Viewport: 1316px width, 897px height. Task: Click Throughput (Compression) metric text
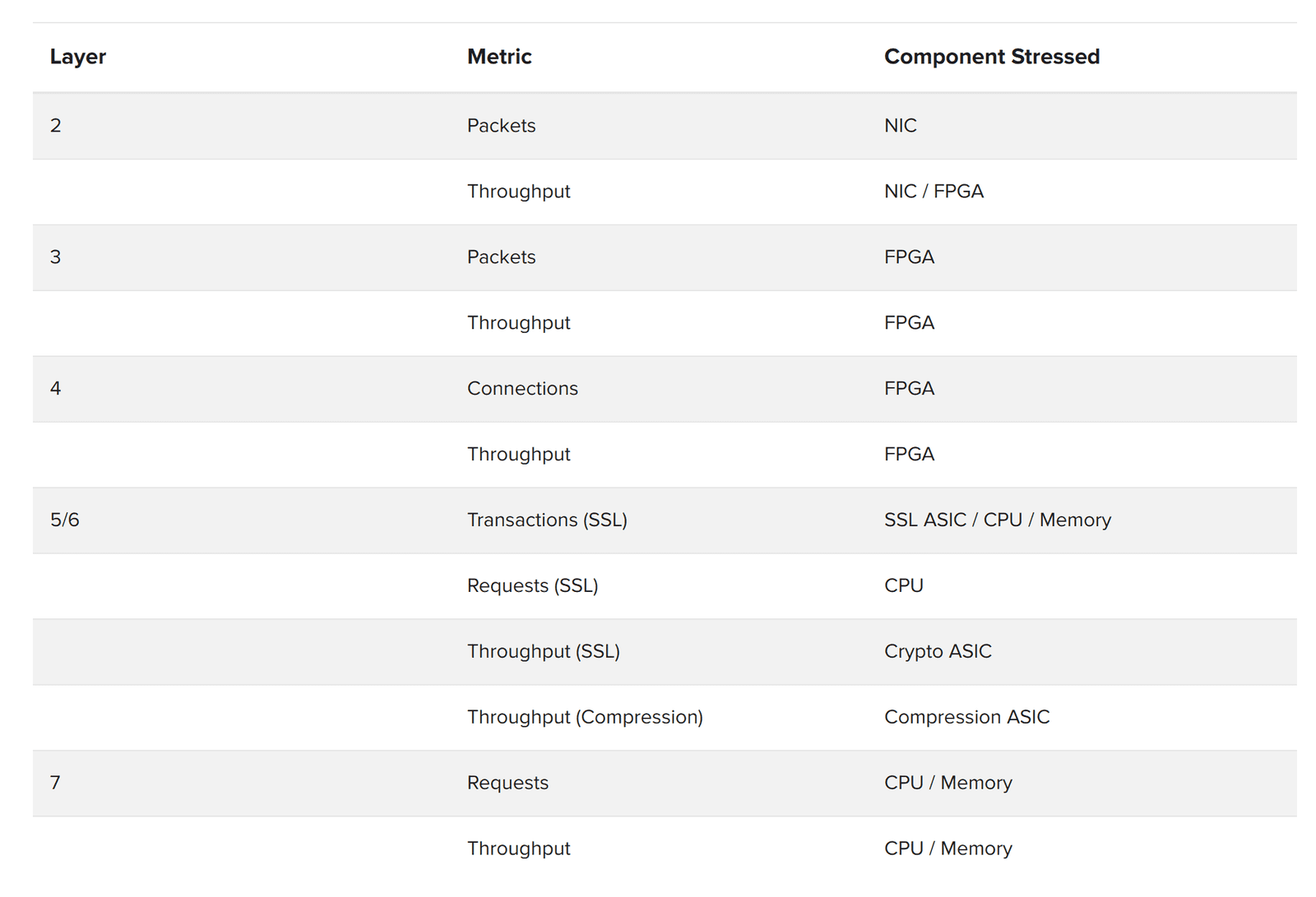point(584,718)
